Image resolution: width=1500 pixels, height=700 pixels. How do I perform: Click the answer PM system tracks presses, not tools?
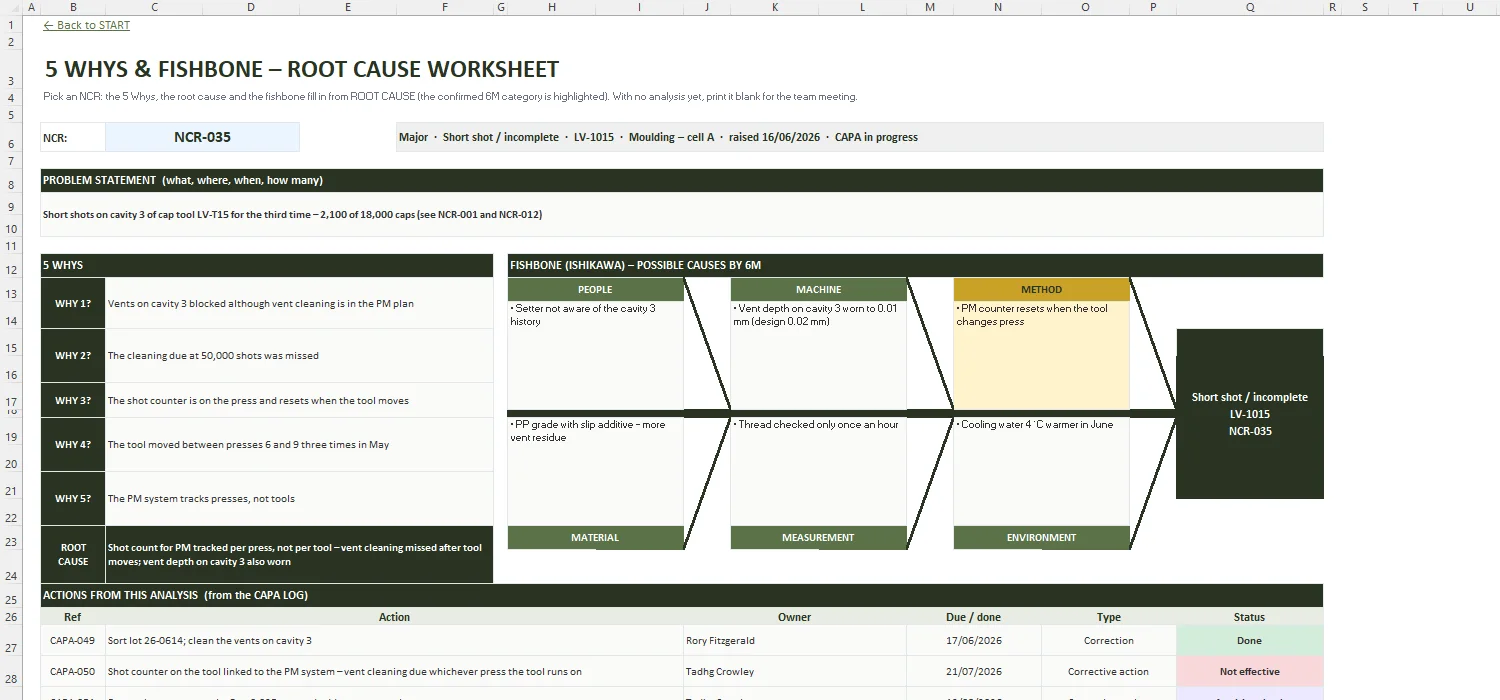click(299, 498)
